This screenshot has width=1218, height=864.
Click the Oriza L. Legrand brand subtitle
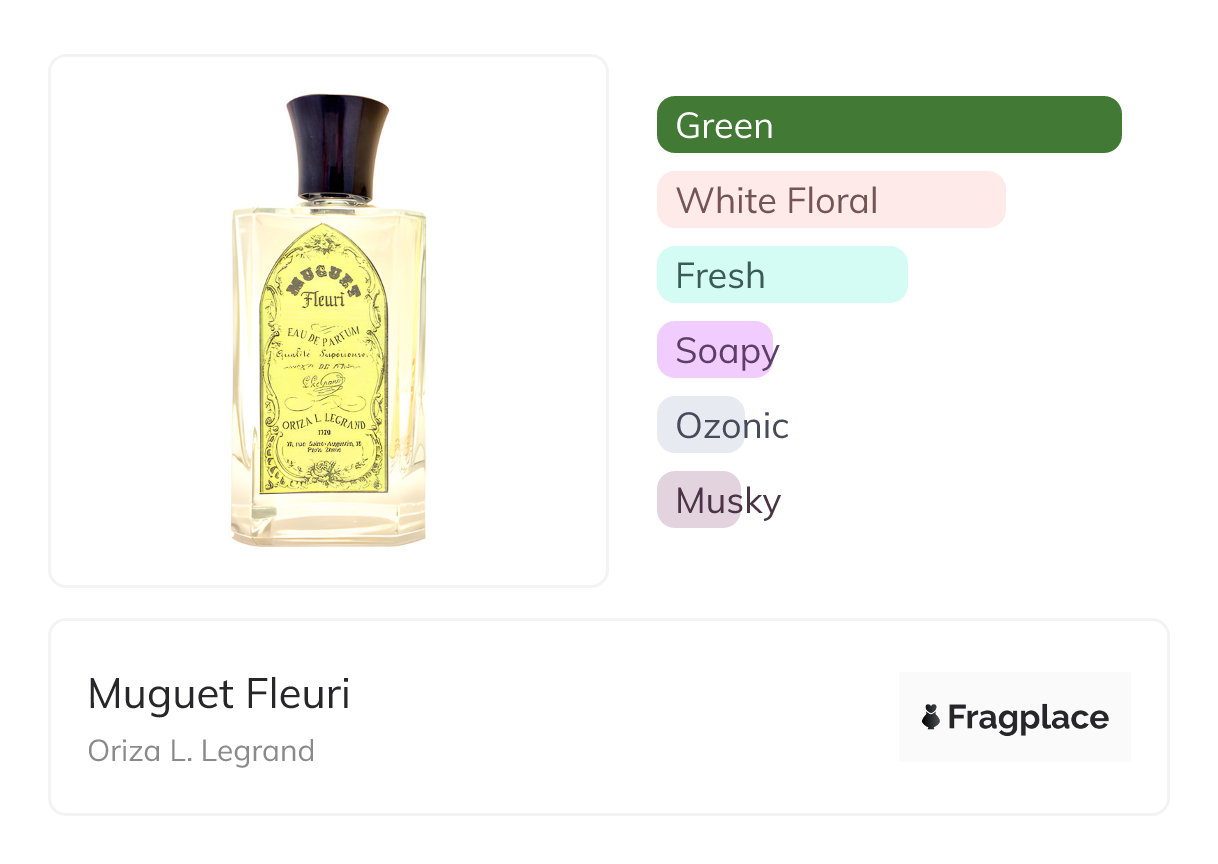[201, 750]
